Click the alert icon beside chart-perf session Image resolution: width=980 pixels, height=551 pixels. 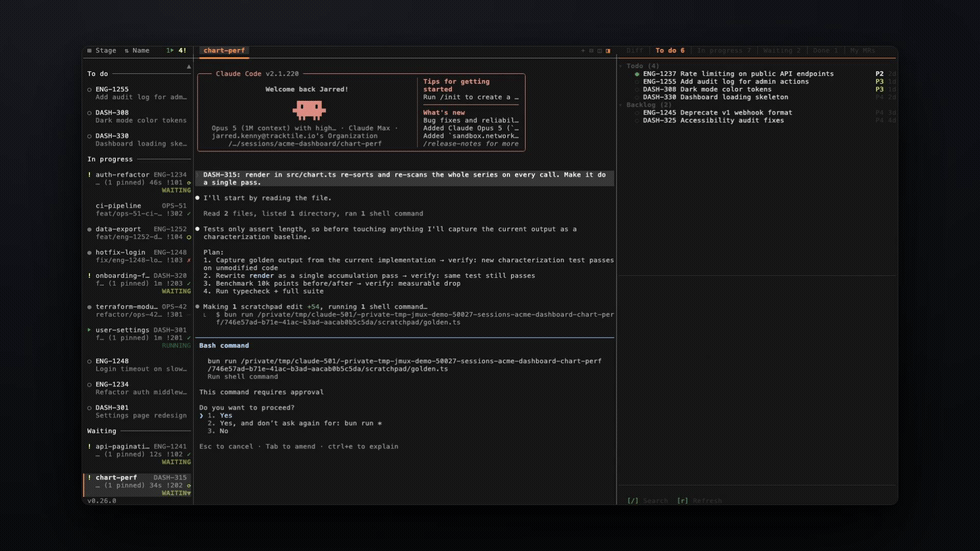89,477
